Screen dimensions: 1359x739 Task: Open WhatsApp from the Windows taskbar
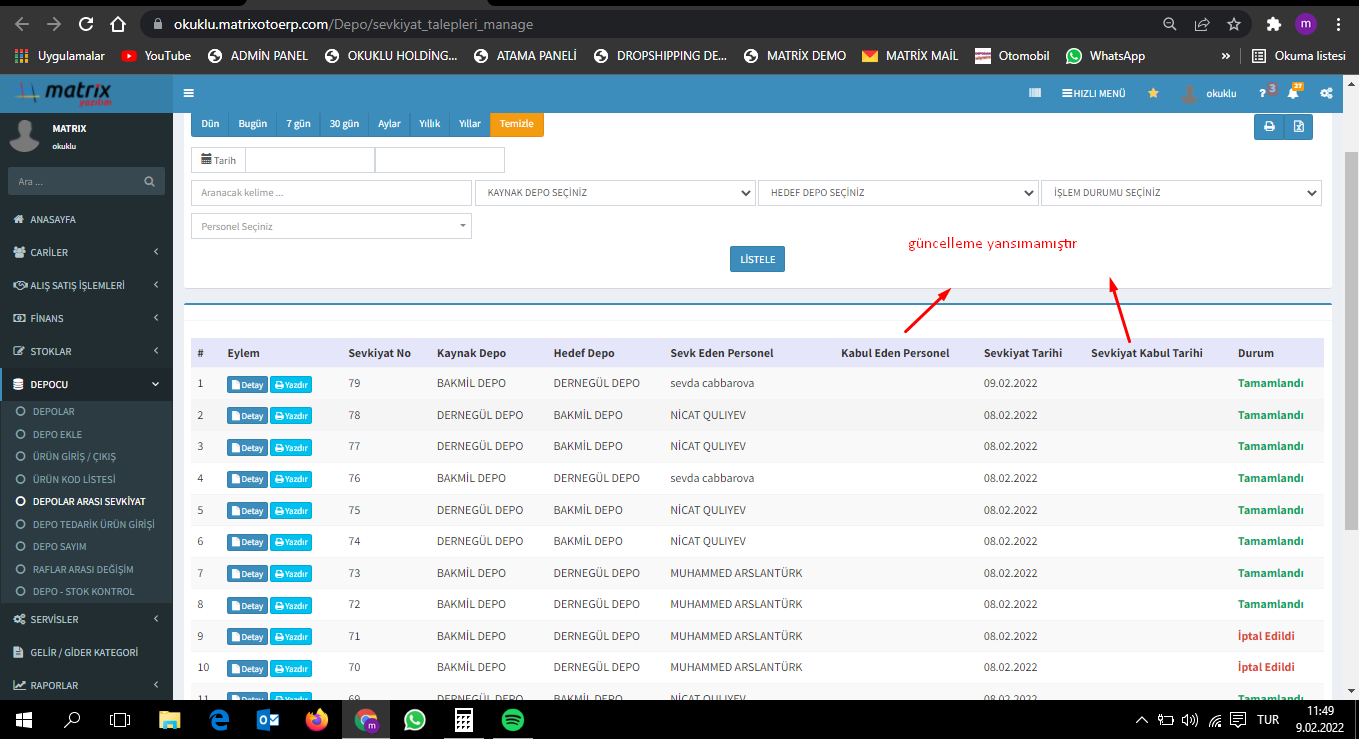pos(414,720)
